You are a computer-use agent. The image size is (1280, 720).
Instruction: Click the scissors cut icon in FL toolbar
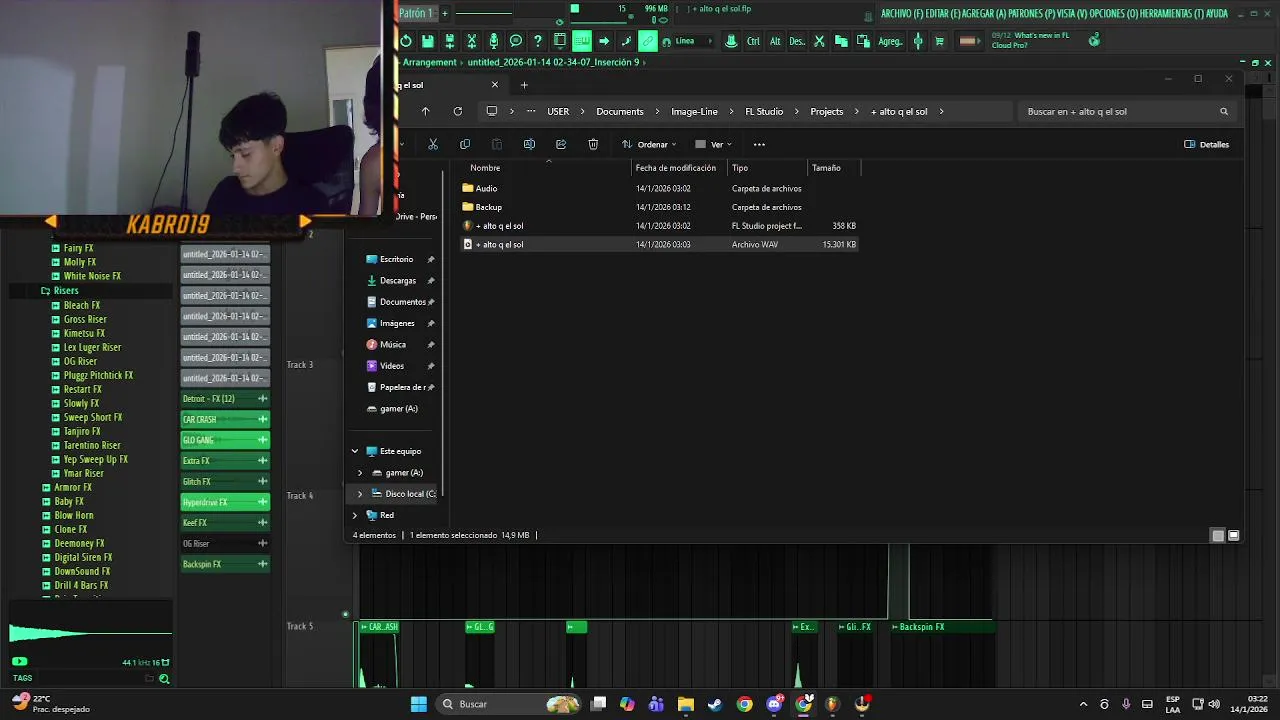819,41
